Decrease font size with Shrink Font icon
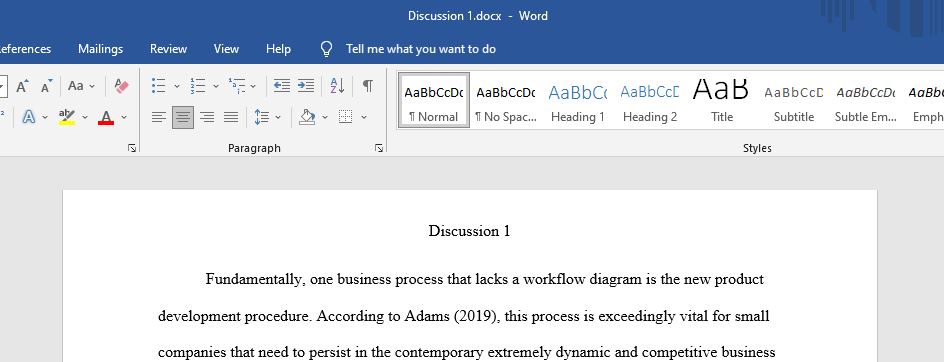Image resolution: width=944 pixels, height=362 pixels. [46, 86]
